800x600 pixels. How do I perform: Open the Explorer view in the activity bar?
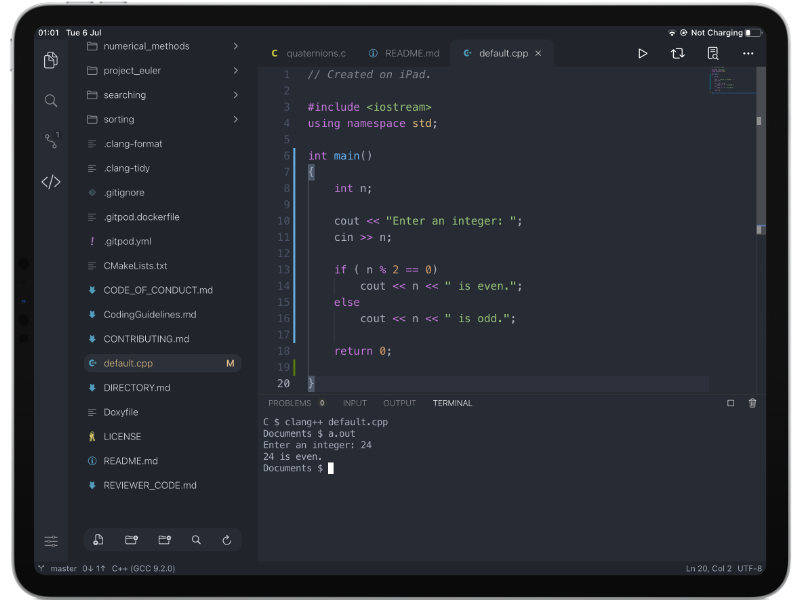pyautogui.click(x=51, y=60)
